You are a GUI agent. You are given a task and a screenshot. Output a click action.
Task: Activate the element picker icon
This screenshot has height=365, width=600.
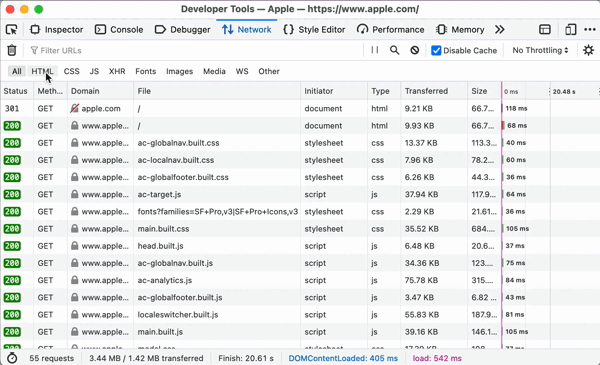11,29
